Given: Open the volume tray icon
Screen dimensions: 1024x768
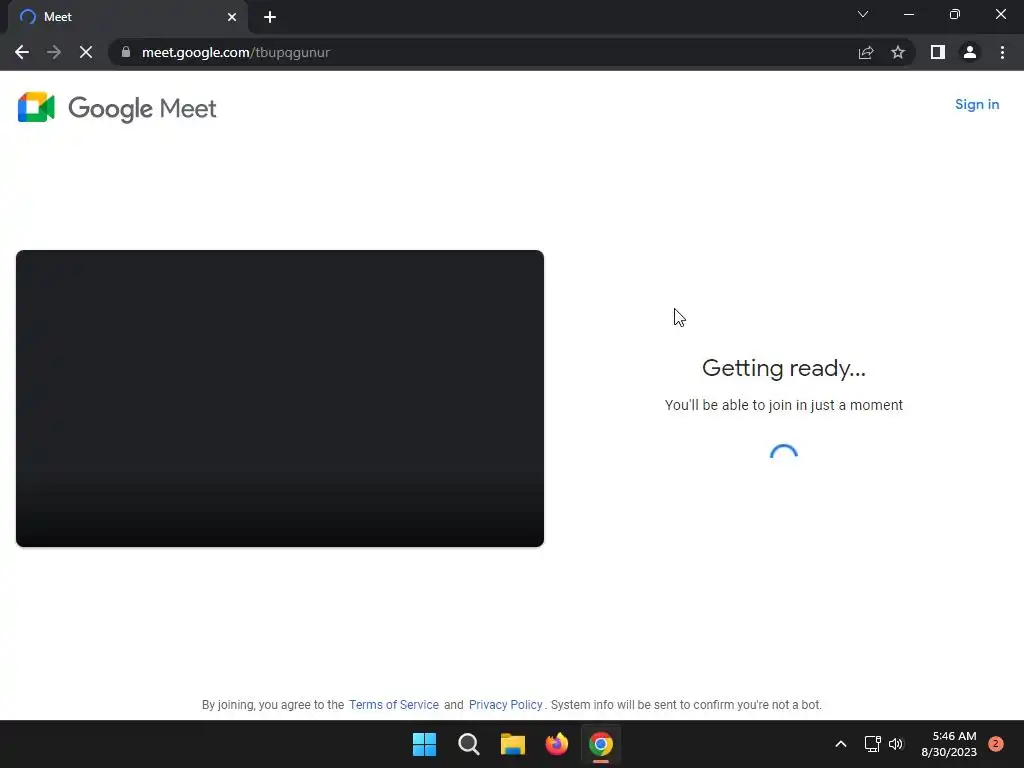Looking at the screenshot, I should [x=896, y=744].
